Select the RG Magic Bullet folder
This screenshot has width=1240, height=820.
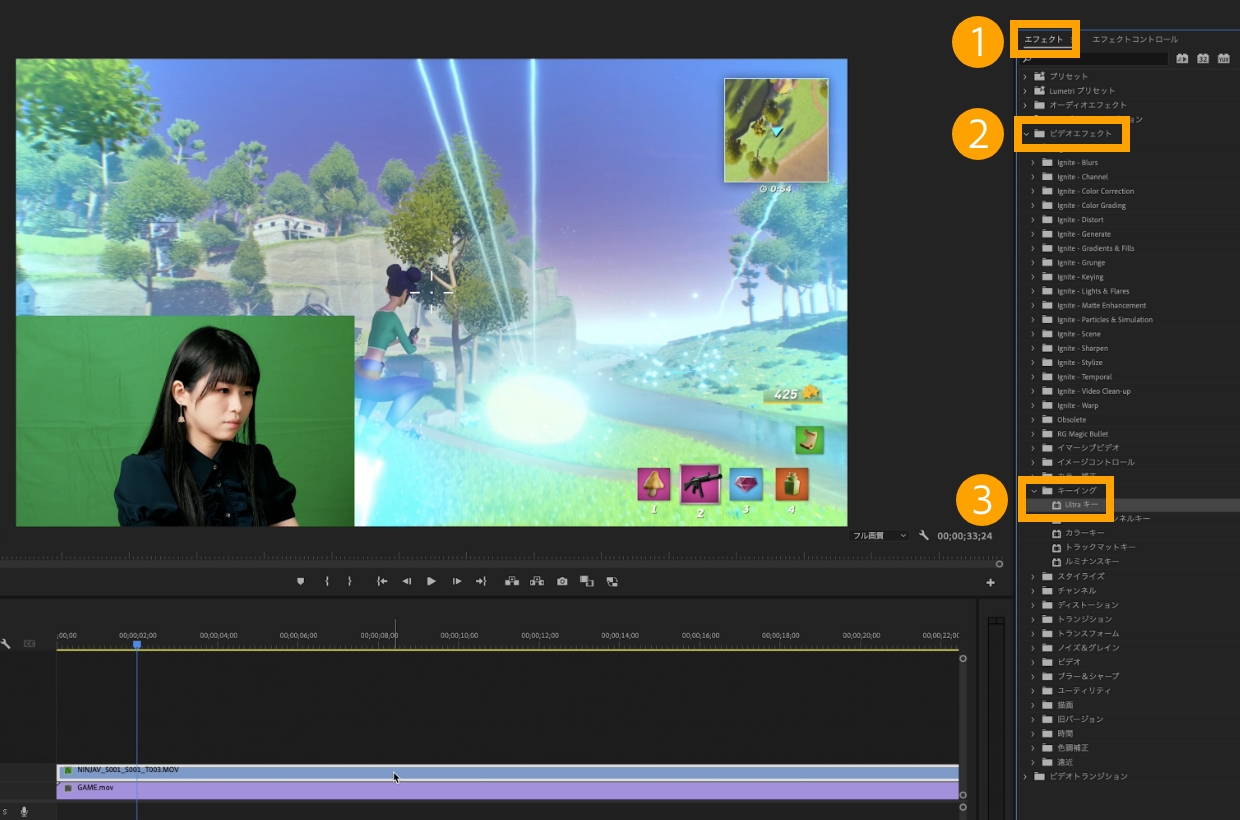pos(1082,434)
